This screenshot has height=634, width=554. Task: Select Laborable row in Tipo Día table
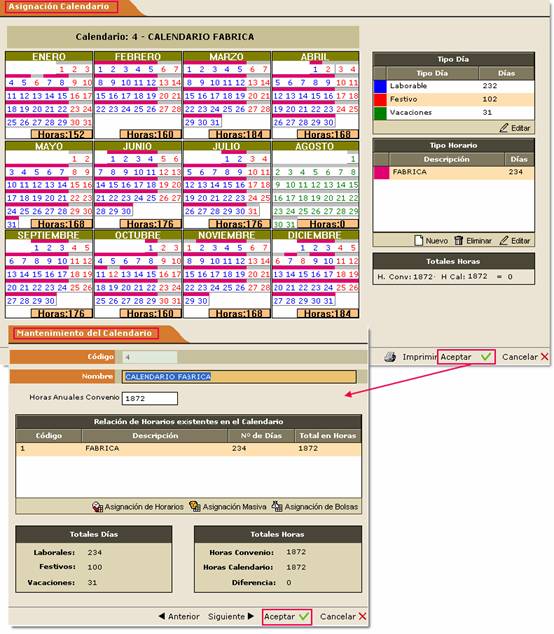click(x=454, y=86)
